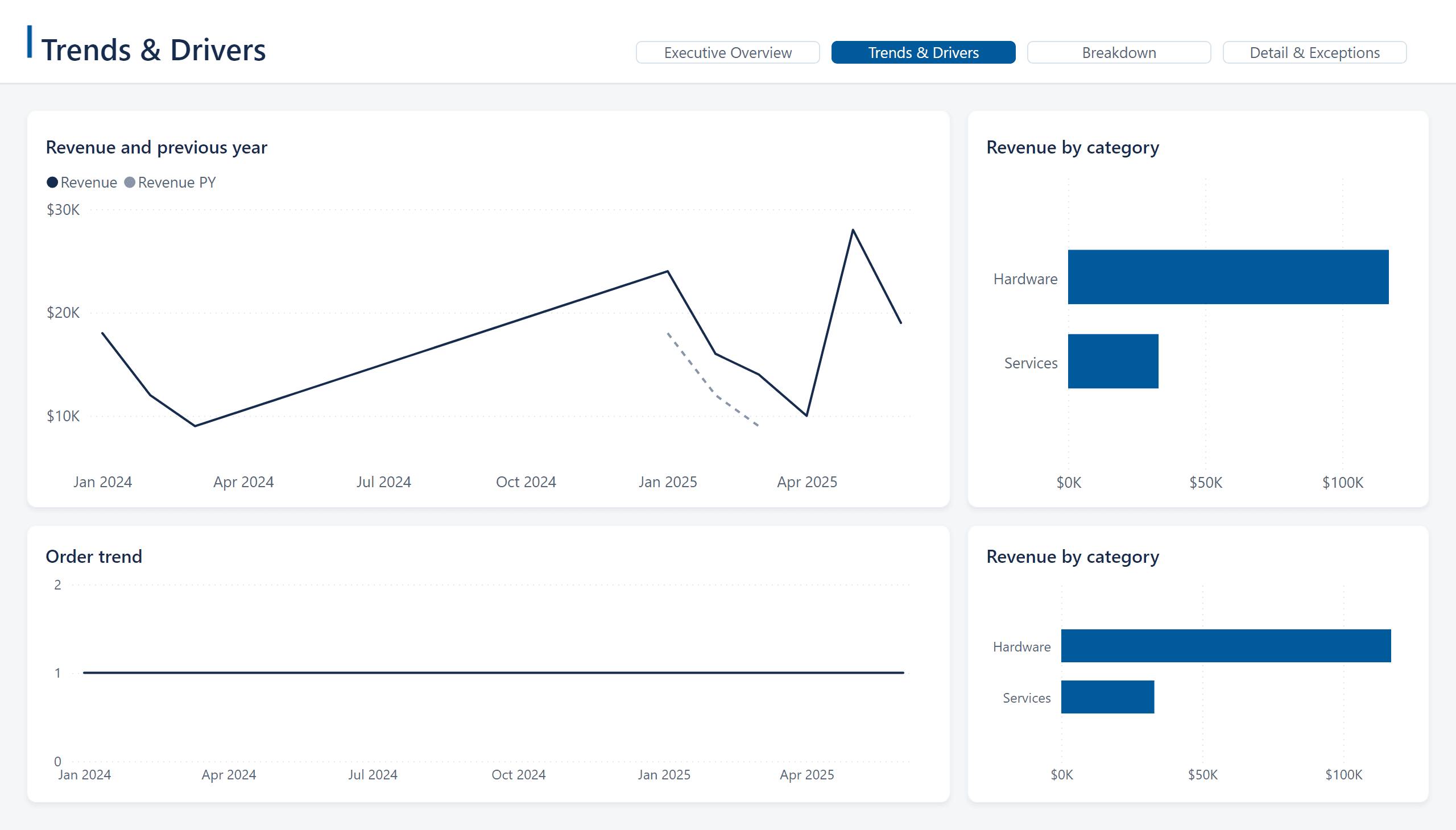Click the Revenue PY legend marker
This screenshot has width=1456, height=830.
click(x=130, y=182)
